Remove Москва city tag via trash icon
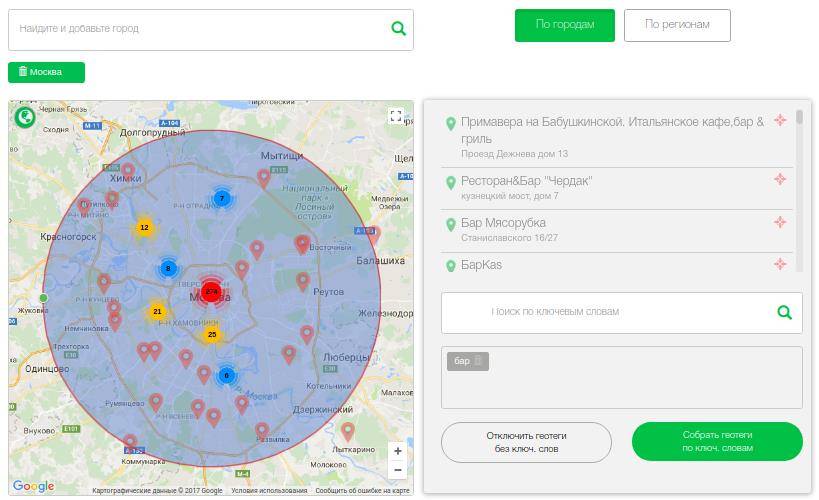 tap(22, 71)
